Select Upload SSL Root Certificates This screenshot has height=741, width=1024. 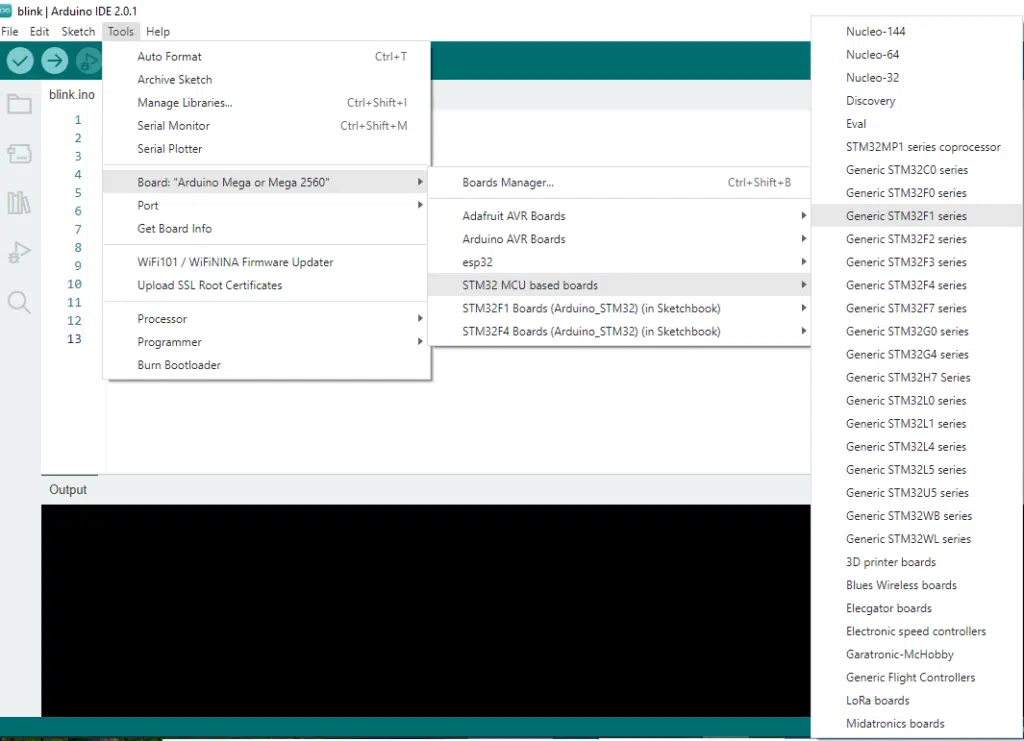coord(266,285)
